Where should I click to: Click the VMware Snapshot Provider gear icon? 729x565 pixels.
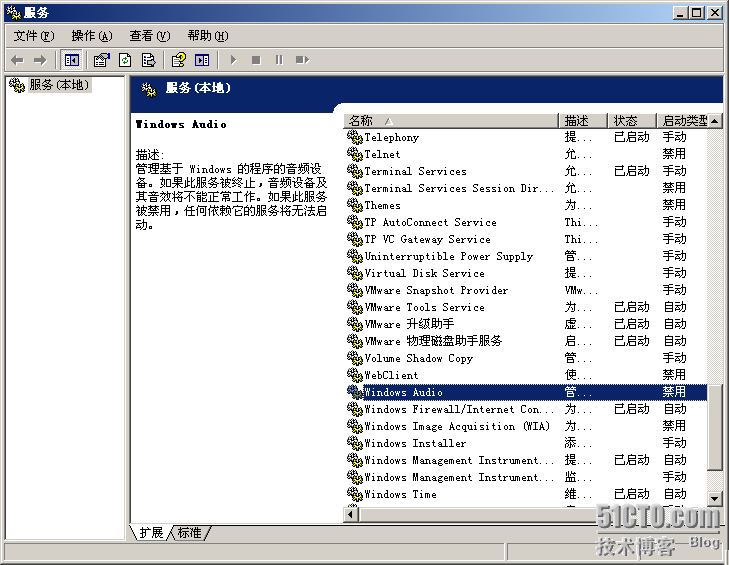pyautogui.click(x=355, y=290)
